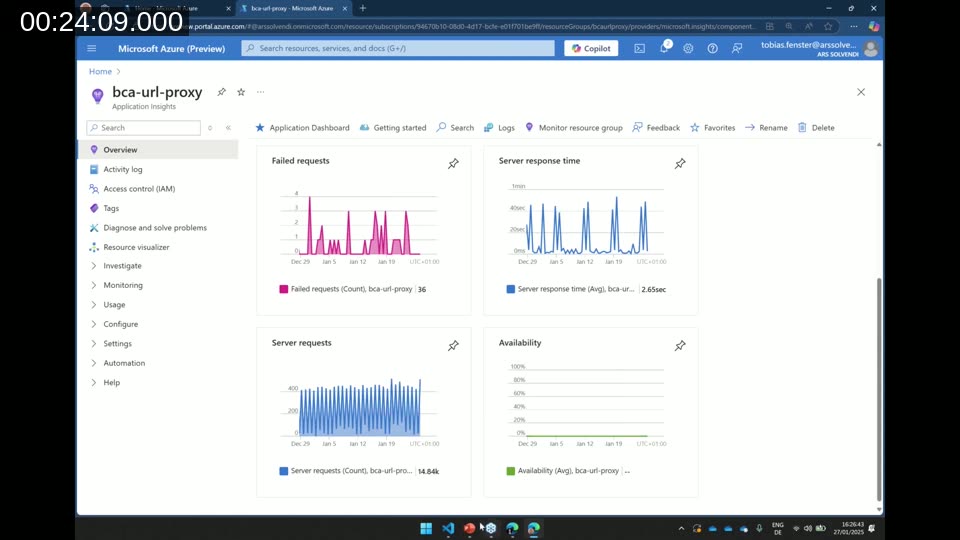Click the green Availability legend swatch

coord(511,471)
